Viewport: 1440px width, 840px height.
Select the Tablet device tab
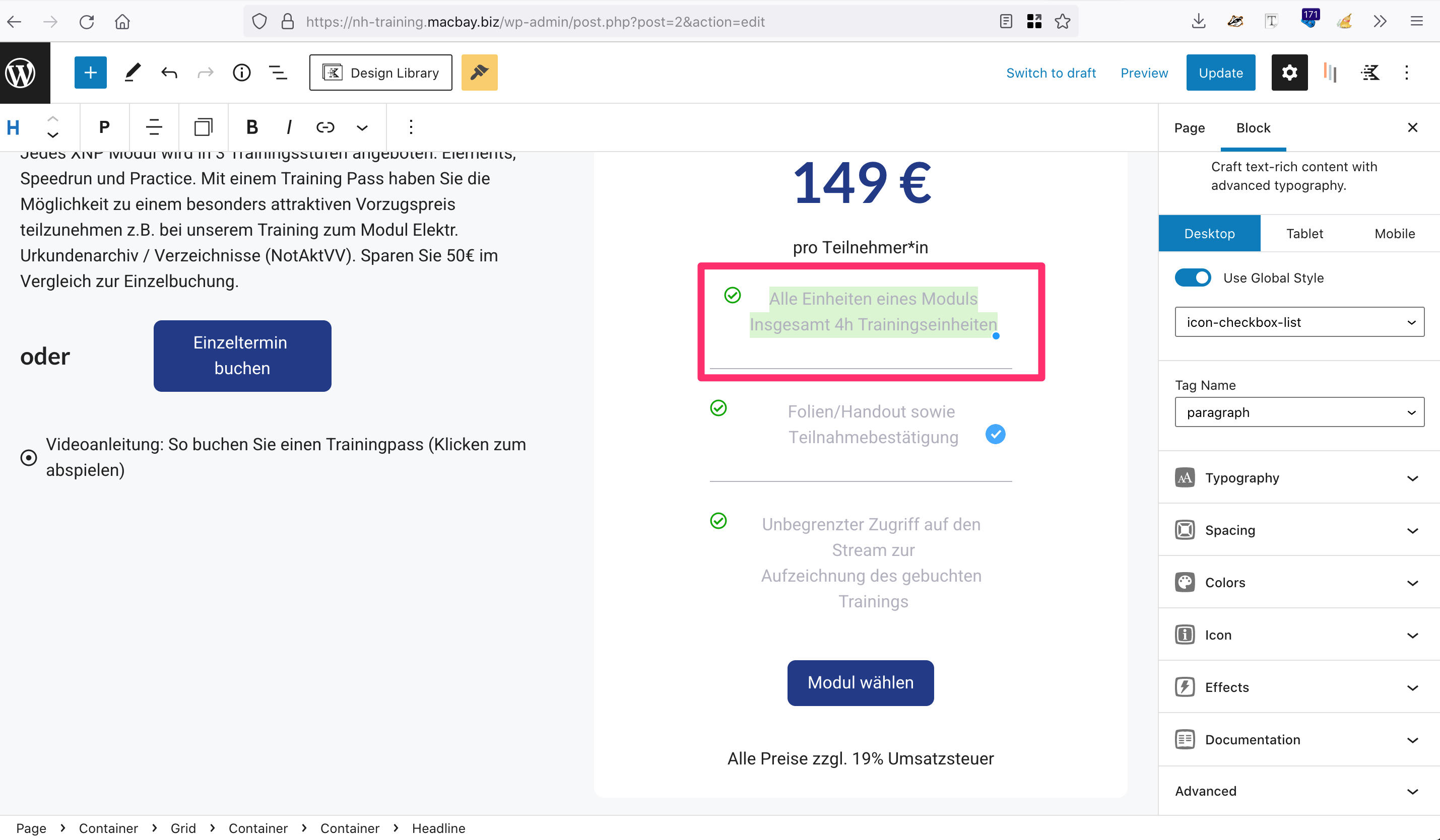click(1304, 234)
